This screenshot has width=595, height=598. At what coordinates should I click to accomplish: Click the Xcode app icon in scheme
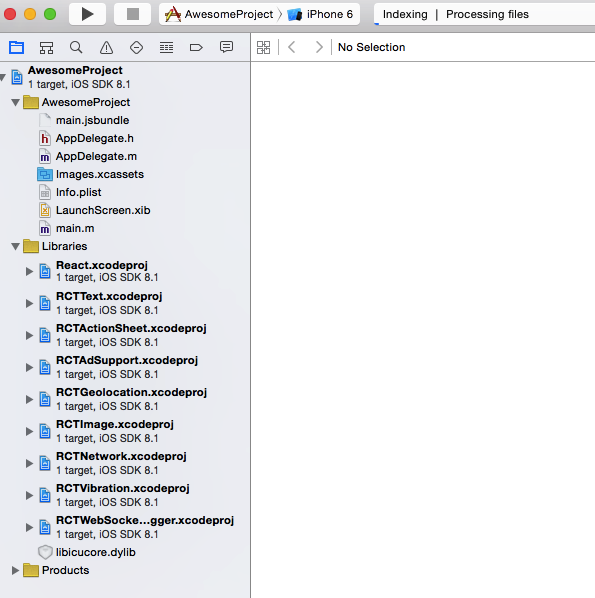coord(173,14)
